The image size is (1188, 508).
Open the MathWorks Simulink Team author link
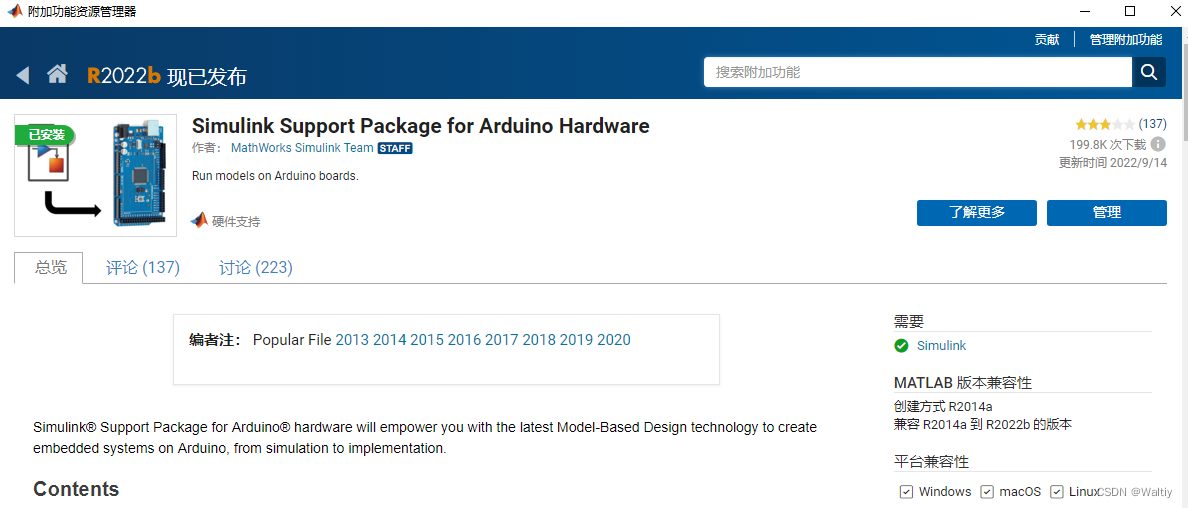[302, 148]
